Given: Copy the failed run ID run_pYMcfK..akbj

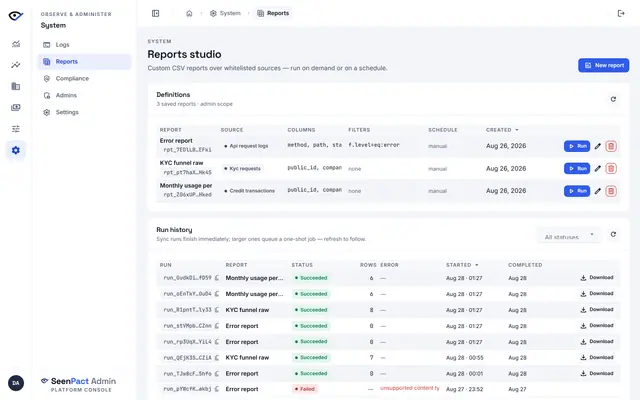Looking at the screenshot, I should coord(217,389).
